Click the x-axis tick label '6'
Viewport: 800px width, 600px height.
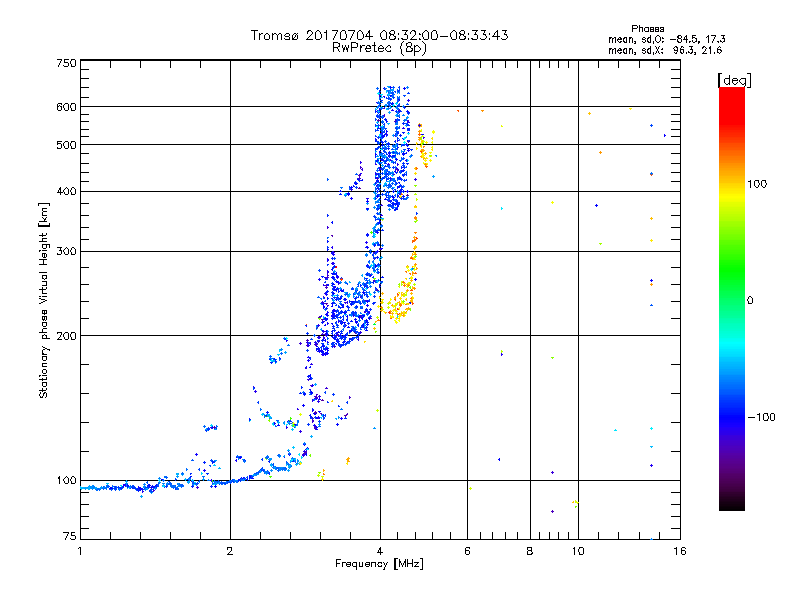pos(467,551)
